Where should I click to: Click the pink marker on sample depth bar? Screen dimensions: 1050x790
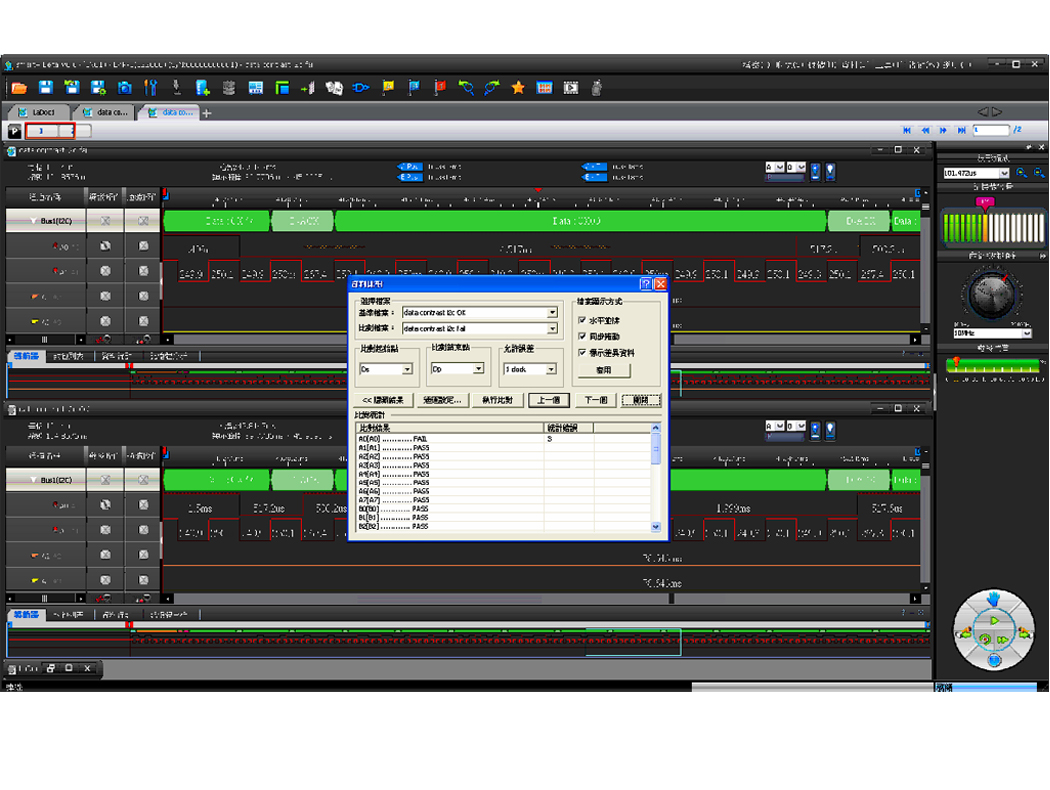tap(984, 202)
